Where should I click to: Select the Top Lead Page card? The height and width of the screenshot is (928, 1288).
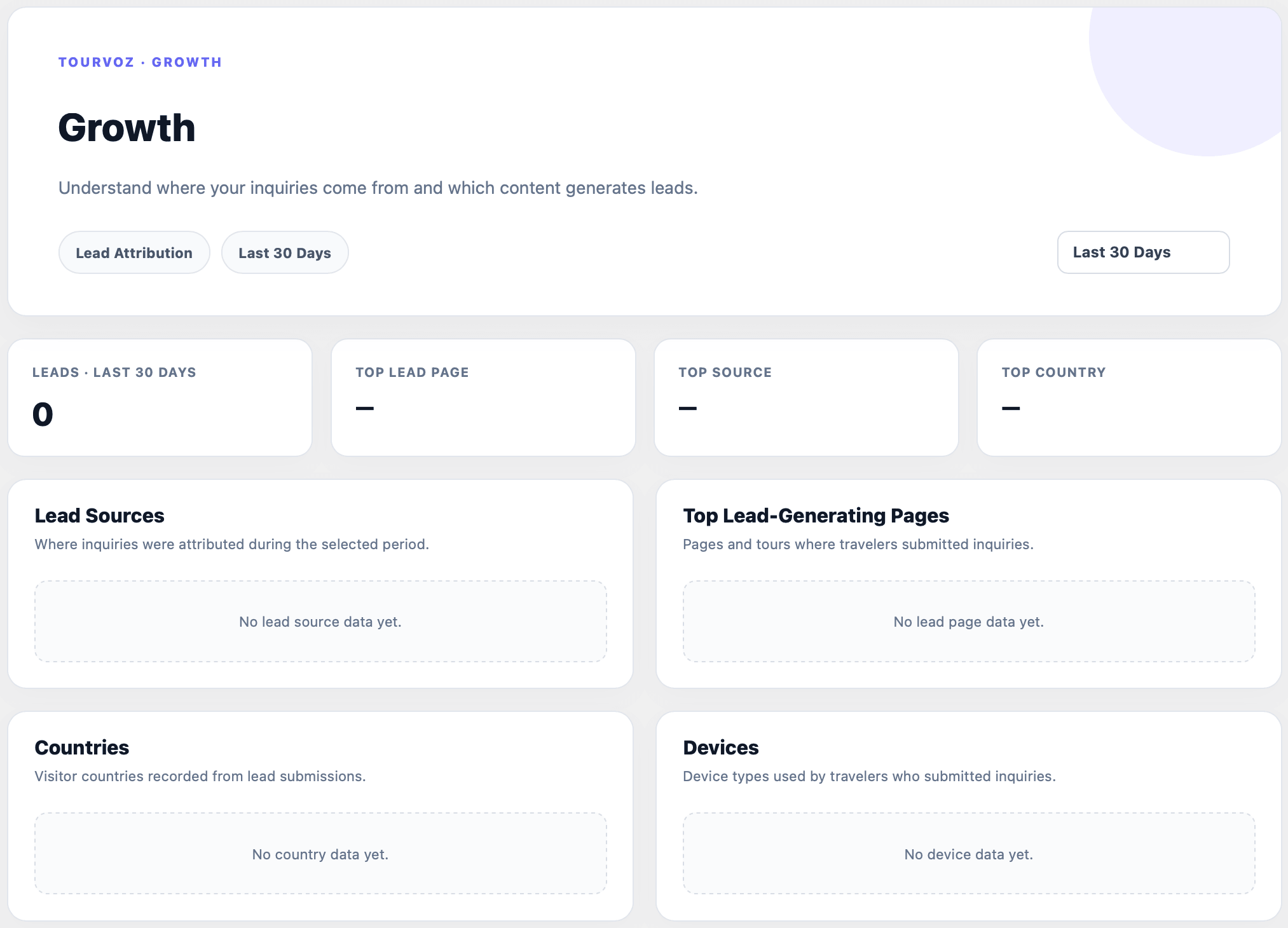coord(483,397)
